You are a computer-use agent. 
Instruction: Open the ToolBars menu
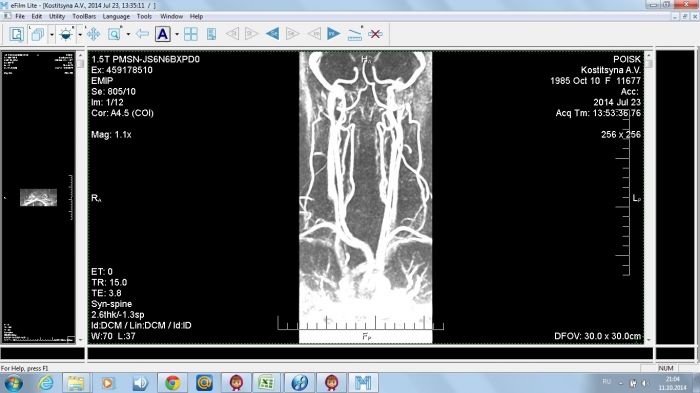tap(84, 17)
